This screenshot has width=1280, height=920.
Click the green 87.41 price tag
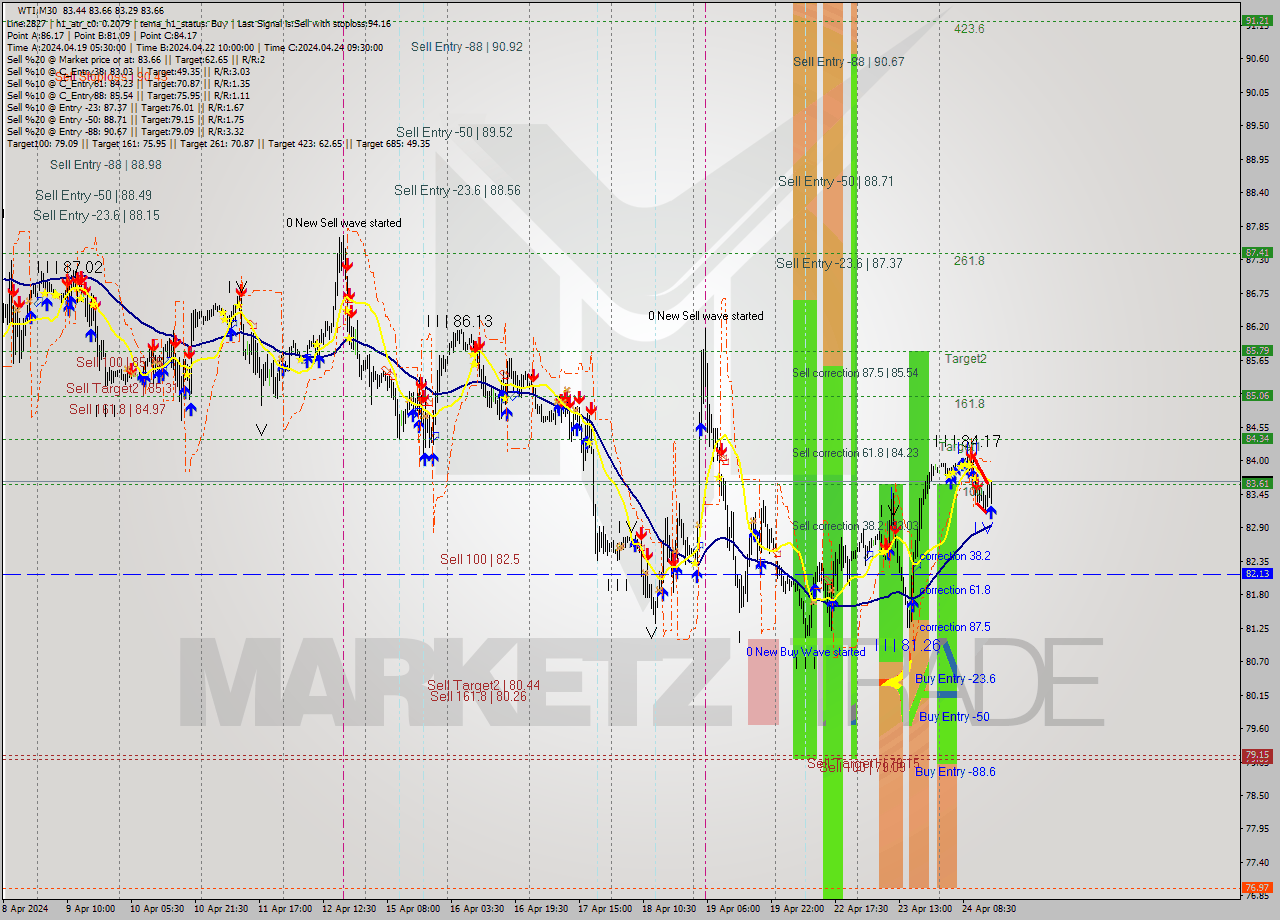[1257, 253]
